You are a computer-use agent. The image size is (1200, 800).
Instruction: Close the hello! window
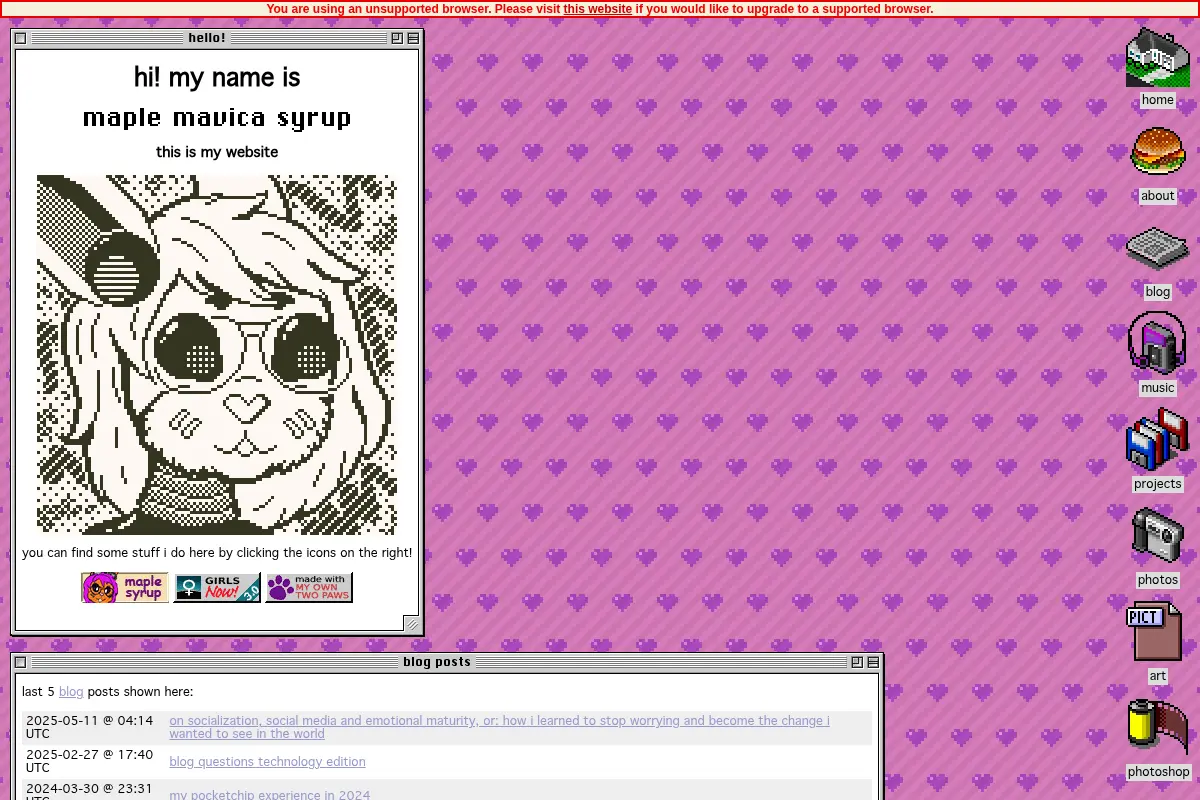(21, 38)
